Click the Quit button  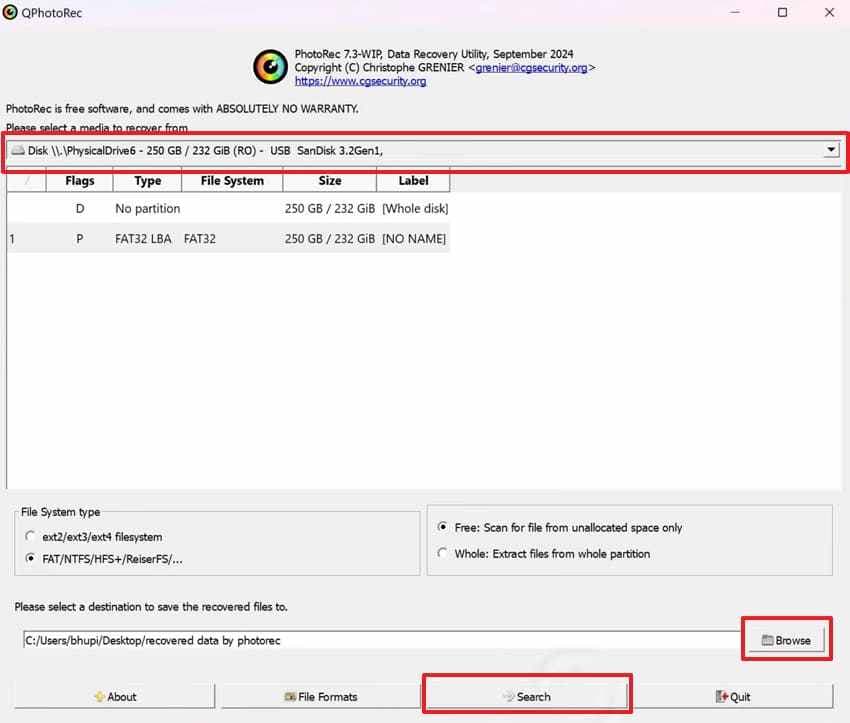coord(733,696)
